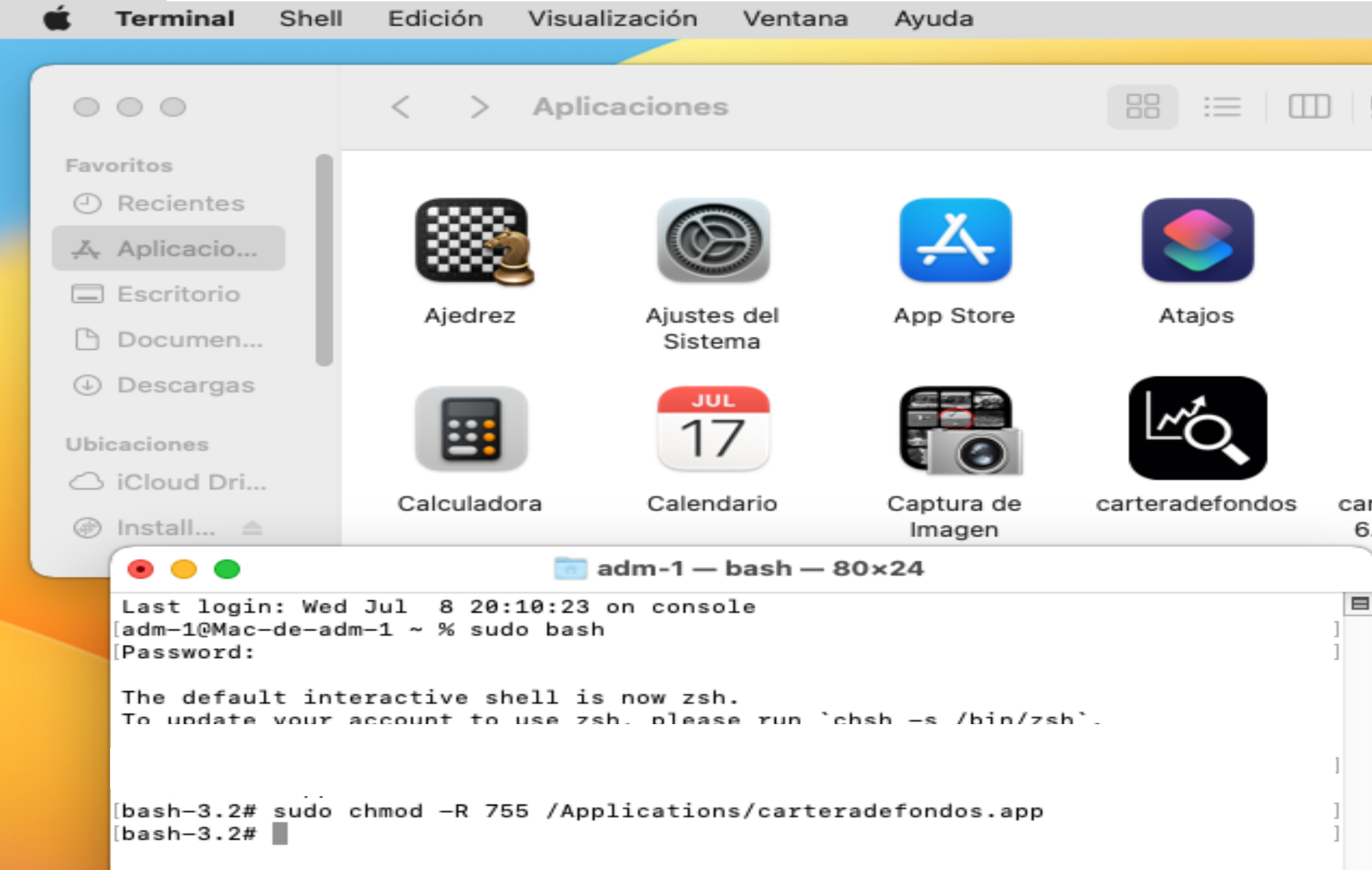This screenshot has height=870, width=1372.
Task: Click 'The default interactive shell' message line
Action: coord(430,697)
